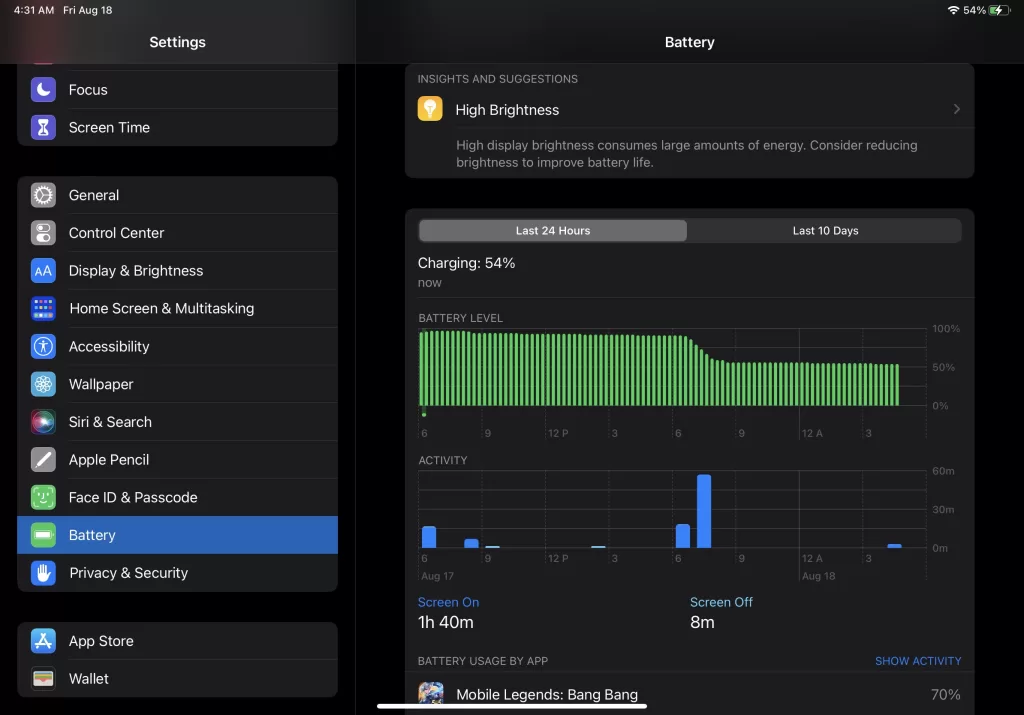Open the Home Screen & Multitasking grid icon

(43, 308)
